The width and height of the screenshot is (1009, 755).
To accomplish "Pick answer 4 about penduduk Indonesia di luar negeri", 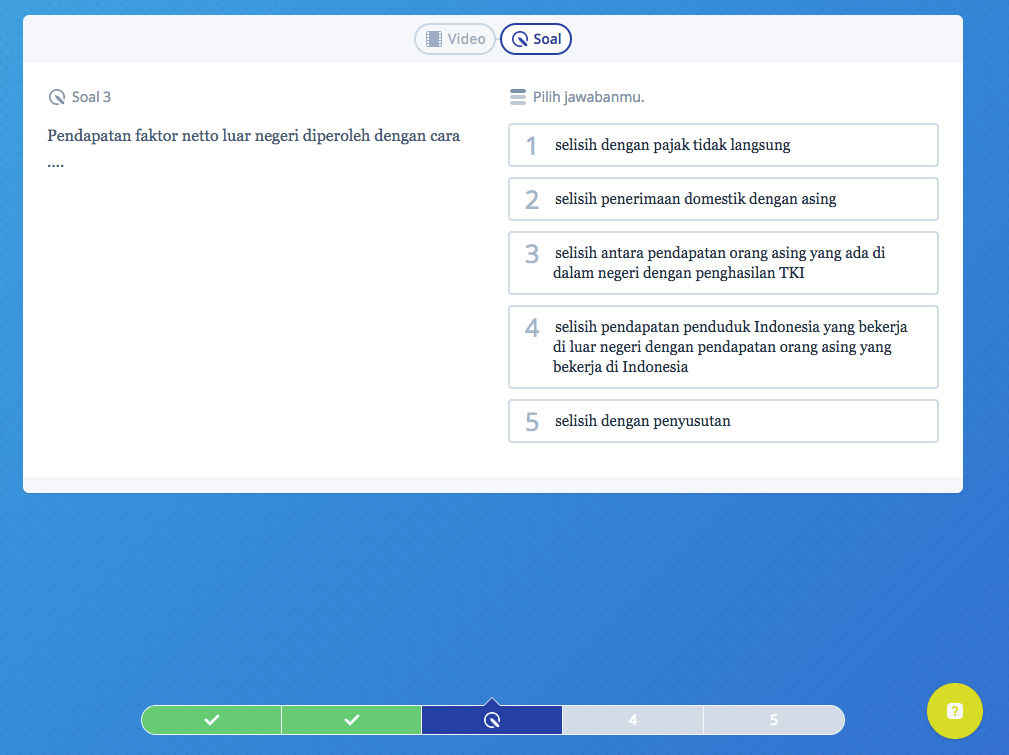I will pyautogui.click(x=722, y=347).
